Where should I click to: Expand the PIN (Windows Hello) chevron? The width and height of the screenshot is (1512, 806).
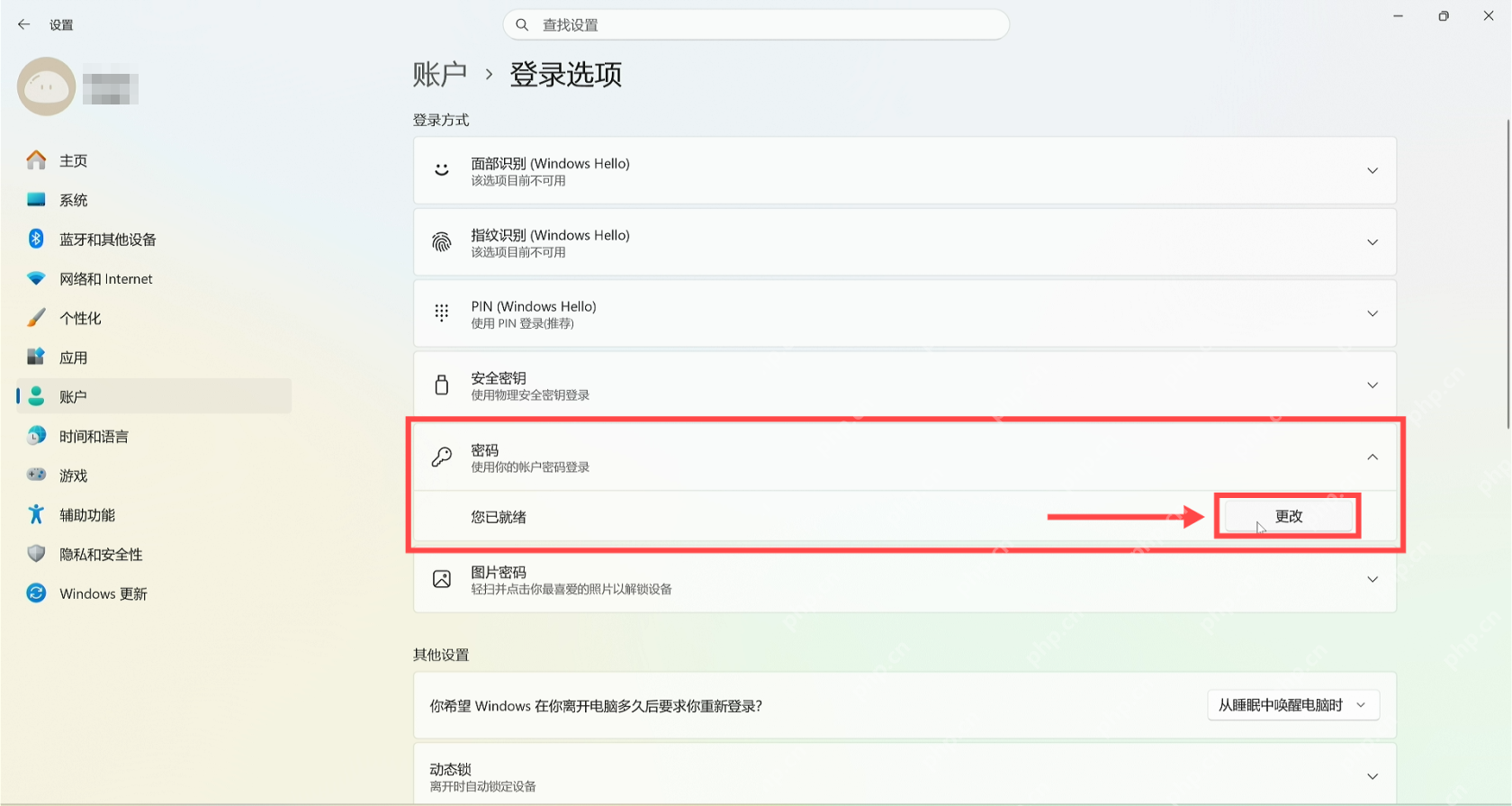pyautogui.click(x=1372, y=313)
